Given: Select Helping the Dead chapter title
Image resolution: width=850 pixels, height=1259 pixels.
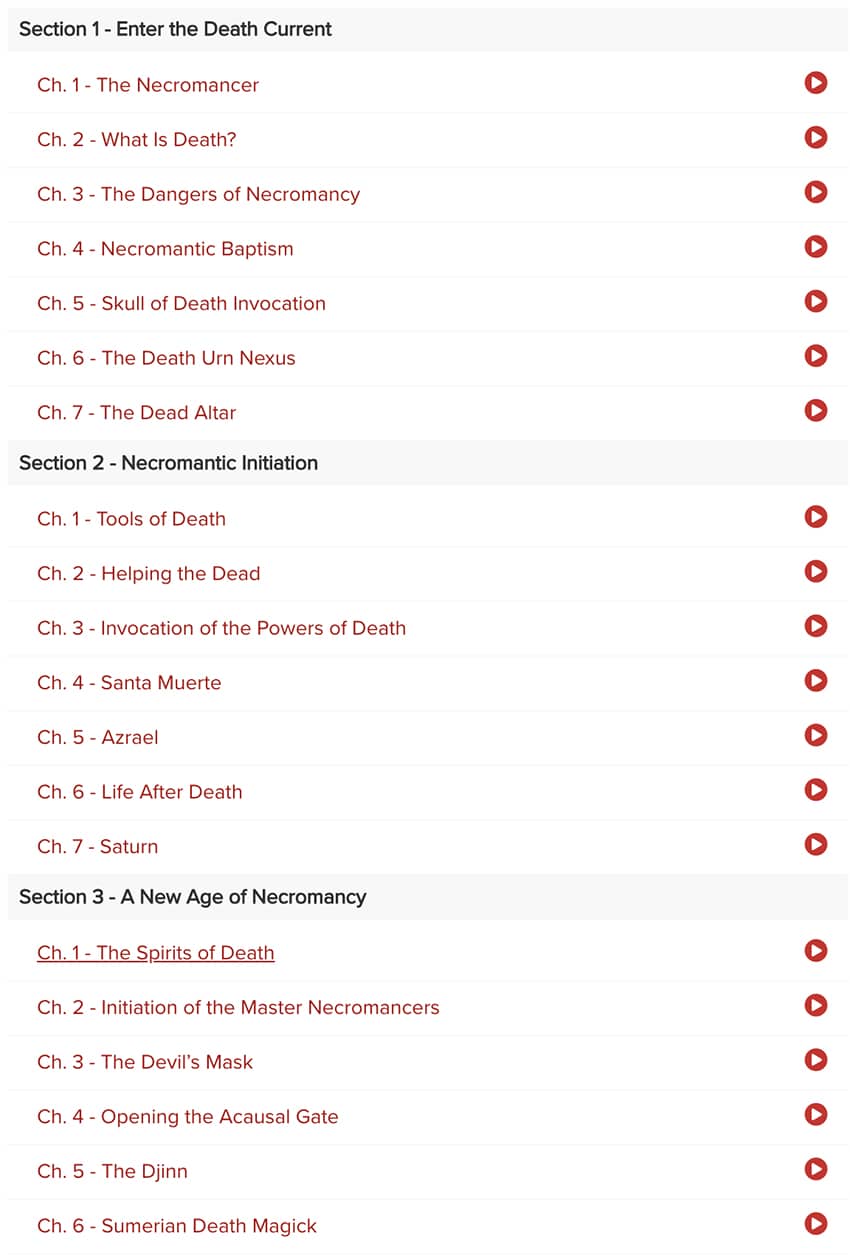Looking at the screenshot, I should (149, 574).
